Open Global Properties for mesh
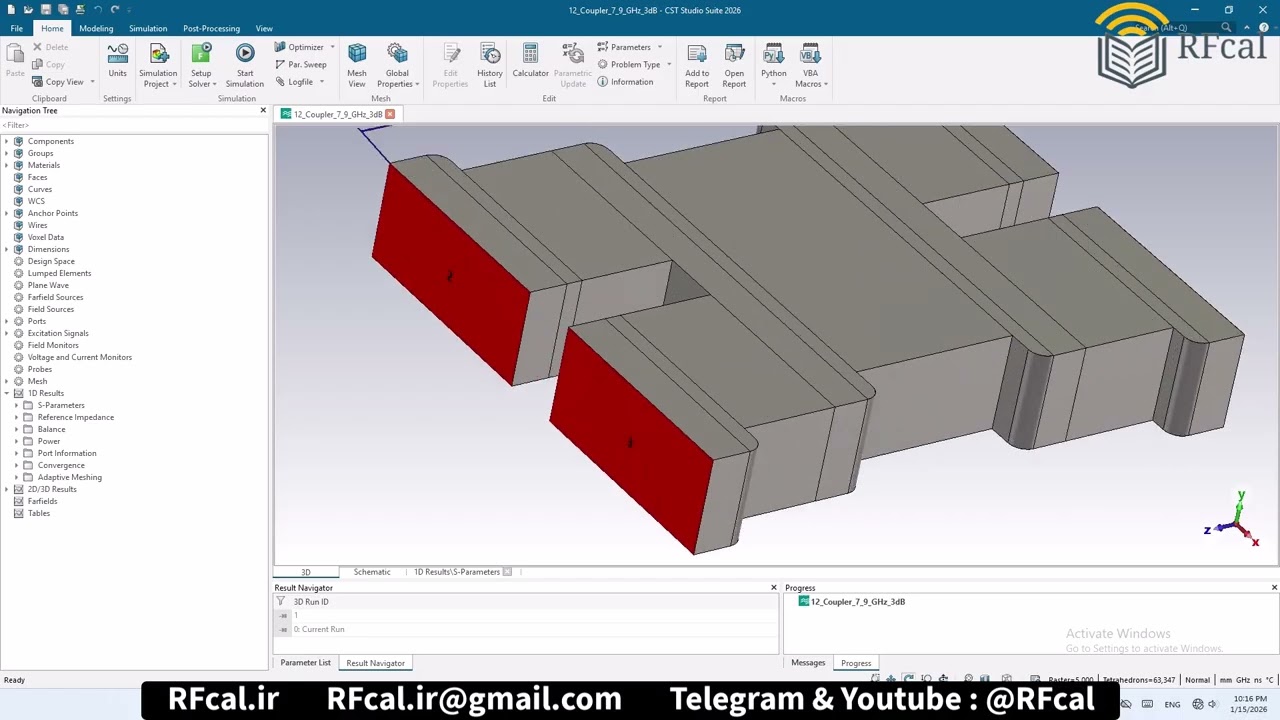This screenshot has height=720, width=1280. pyautogui.click(x=397, y=66)
